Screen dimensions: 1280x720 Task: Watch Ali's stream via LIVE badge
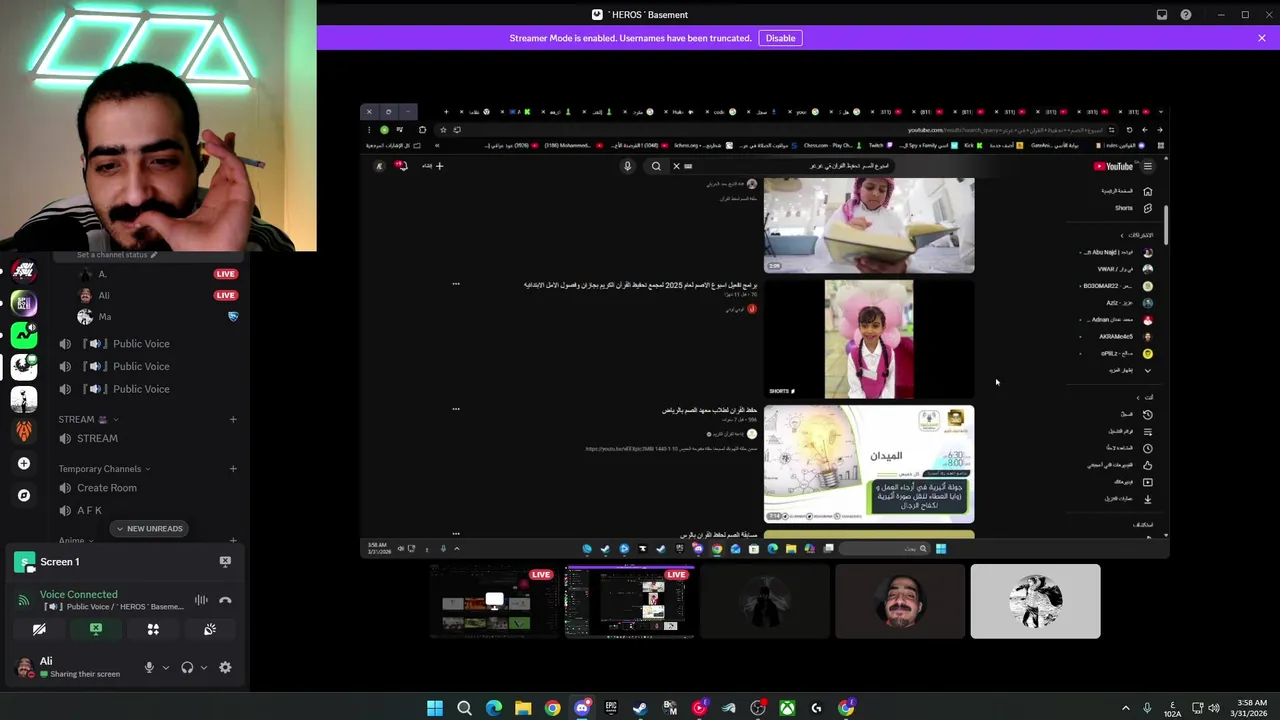coord(226,295)
